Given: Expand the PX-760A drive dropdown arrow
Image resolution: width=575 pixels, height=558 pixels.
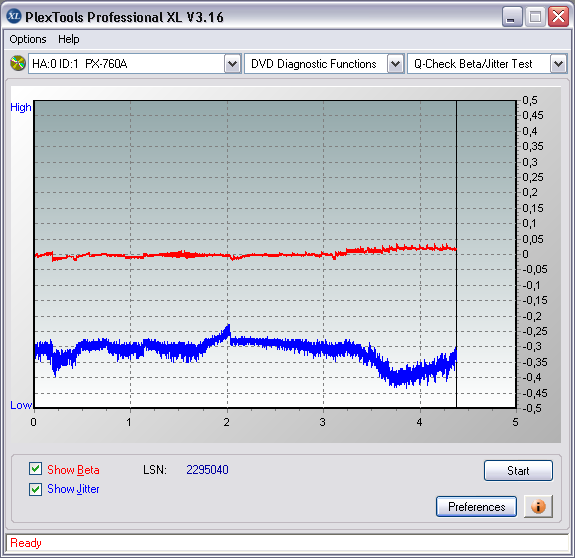Looking at the screenshot, I should (x=232, y=64).
